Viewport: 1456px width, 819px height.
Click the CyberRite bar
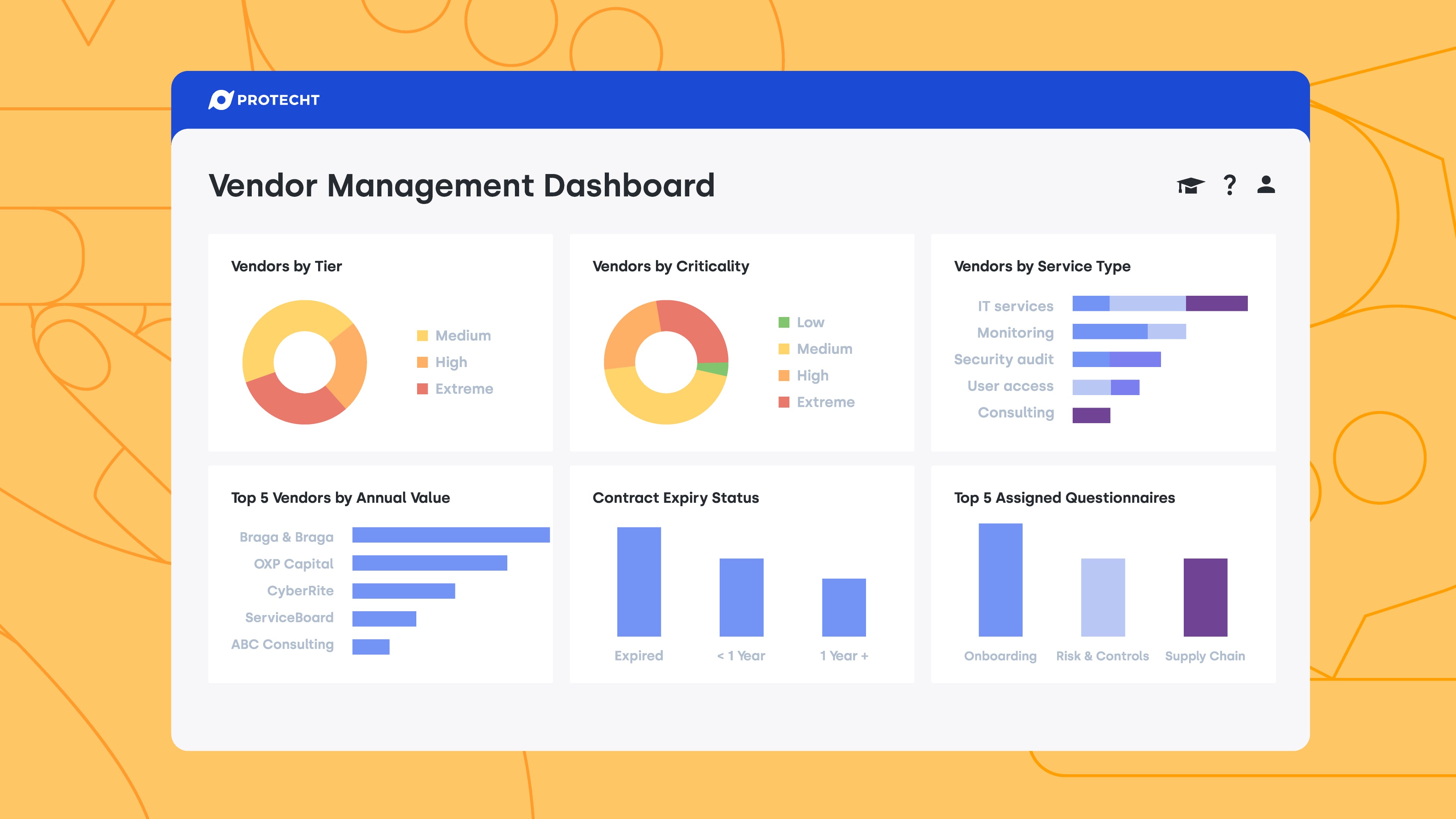point(404,591)
